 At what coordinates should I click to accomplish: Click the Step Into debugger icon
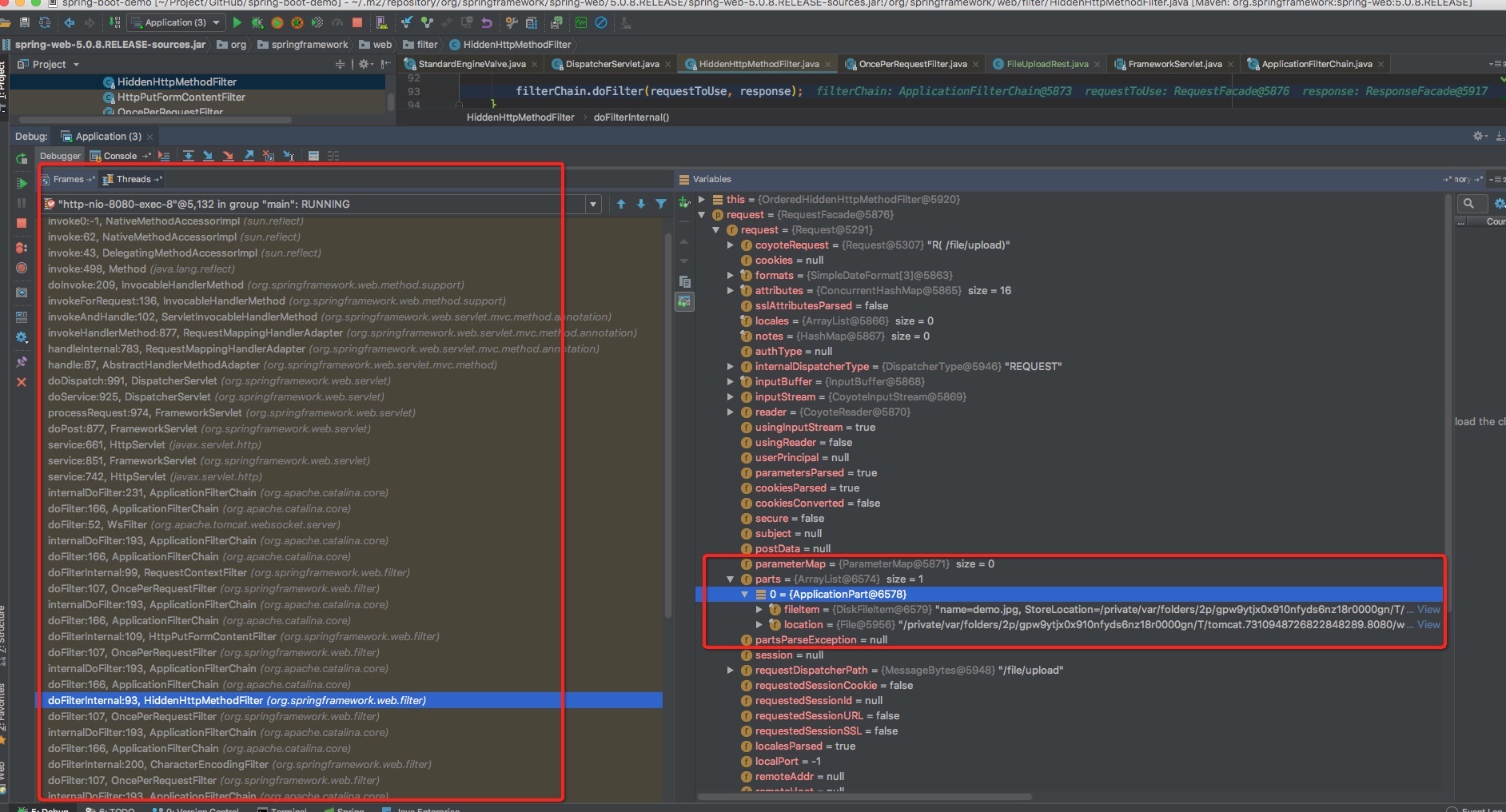[209, 156]
